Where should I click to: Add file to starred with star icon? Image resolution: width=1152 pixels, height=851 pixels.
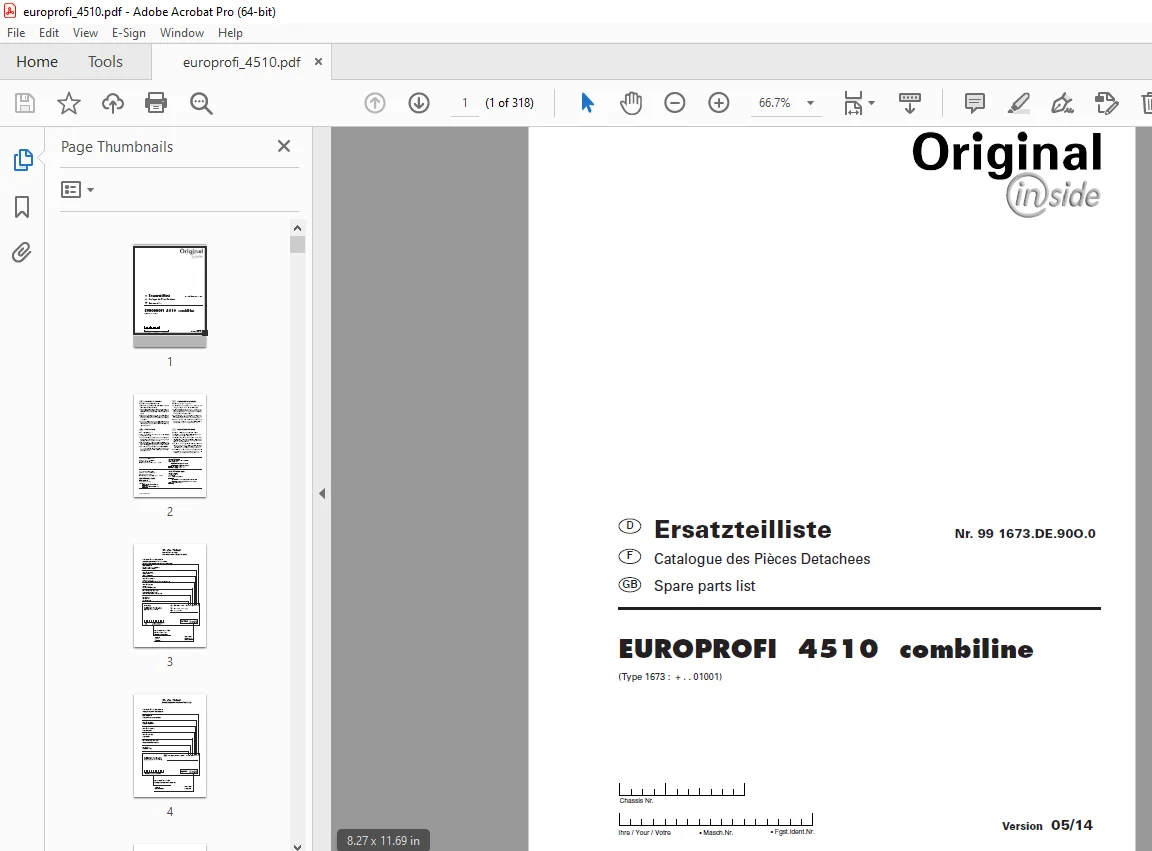pyautogui.click(x=68, y=103)
